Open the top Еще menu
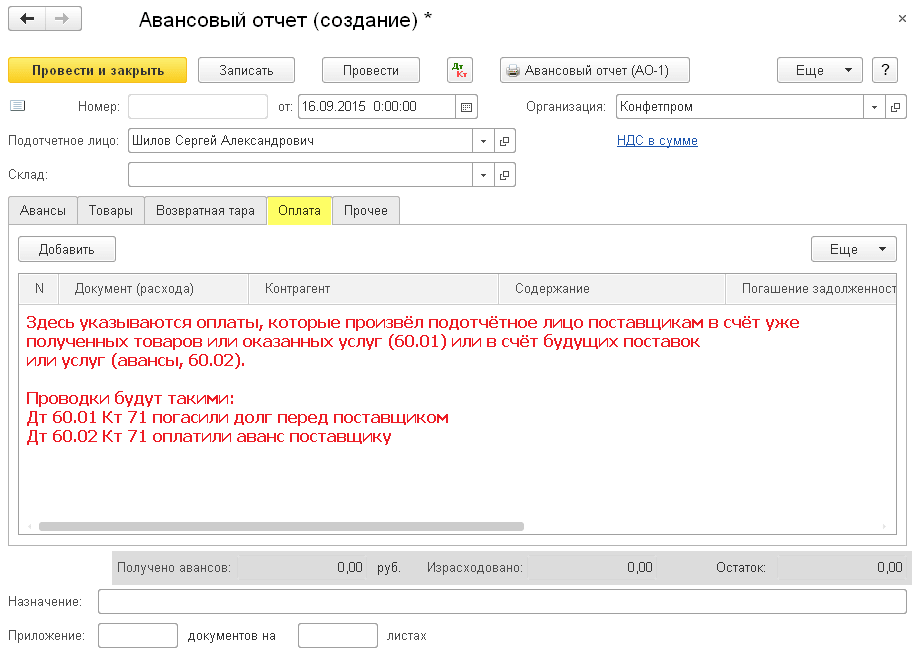Image resolution: width=916 pixels, height=654 pixels. pyautogui.click(x=819, y=70)
